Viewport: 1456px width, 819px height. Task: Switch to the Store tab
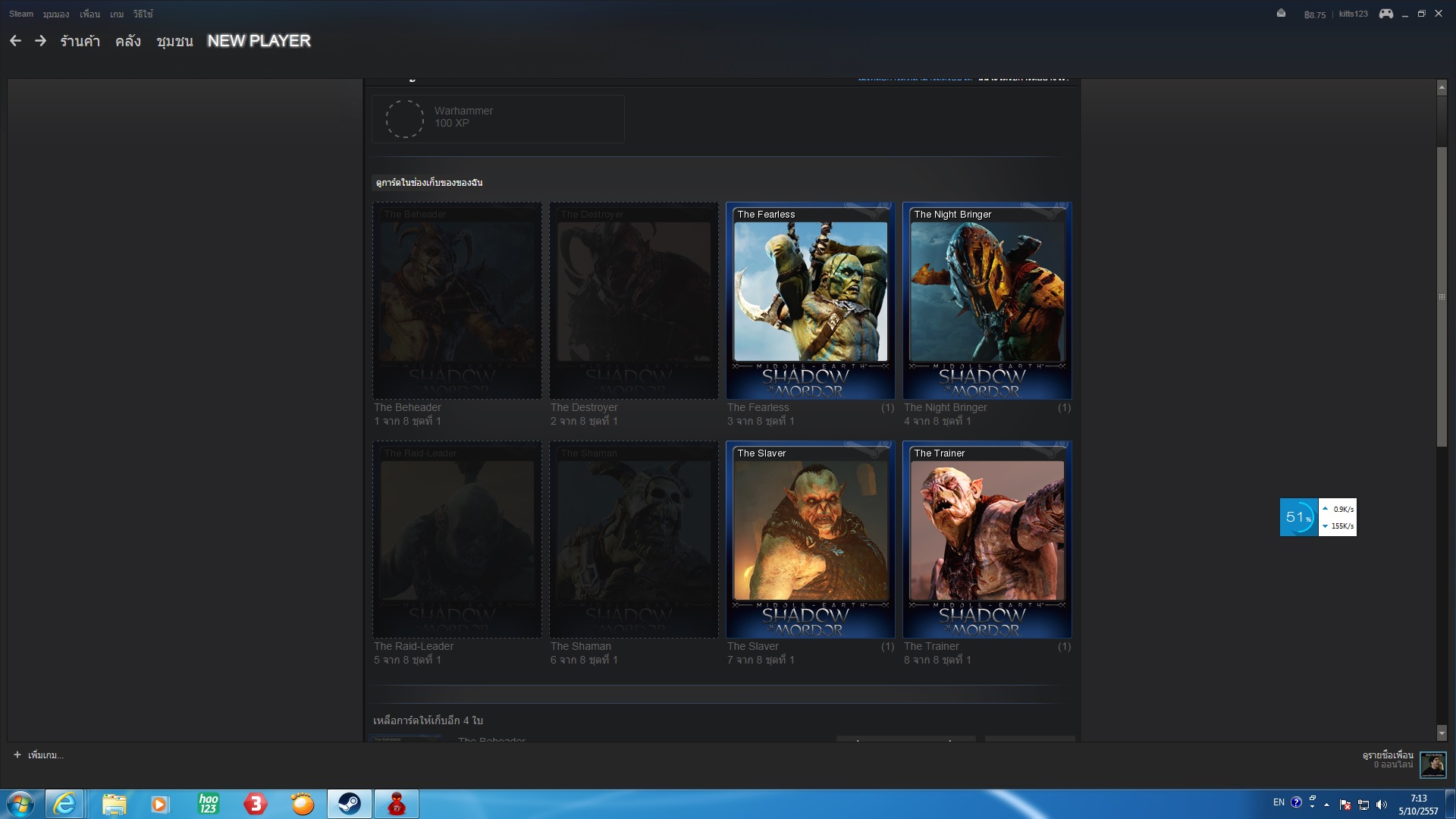(80, 41)
